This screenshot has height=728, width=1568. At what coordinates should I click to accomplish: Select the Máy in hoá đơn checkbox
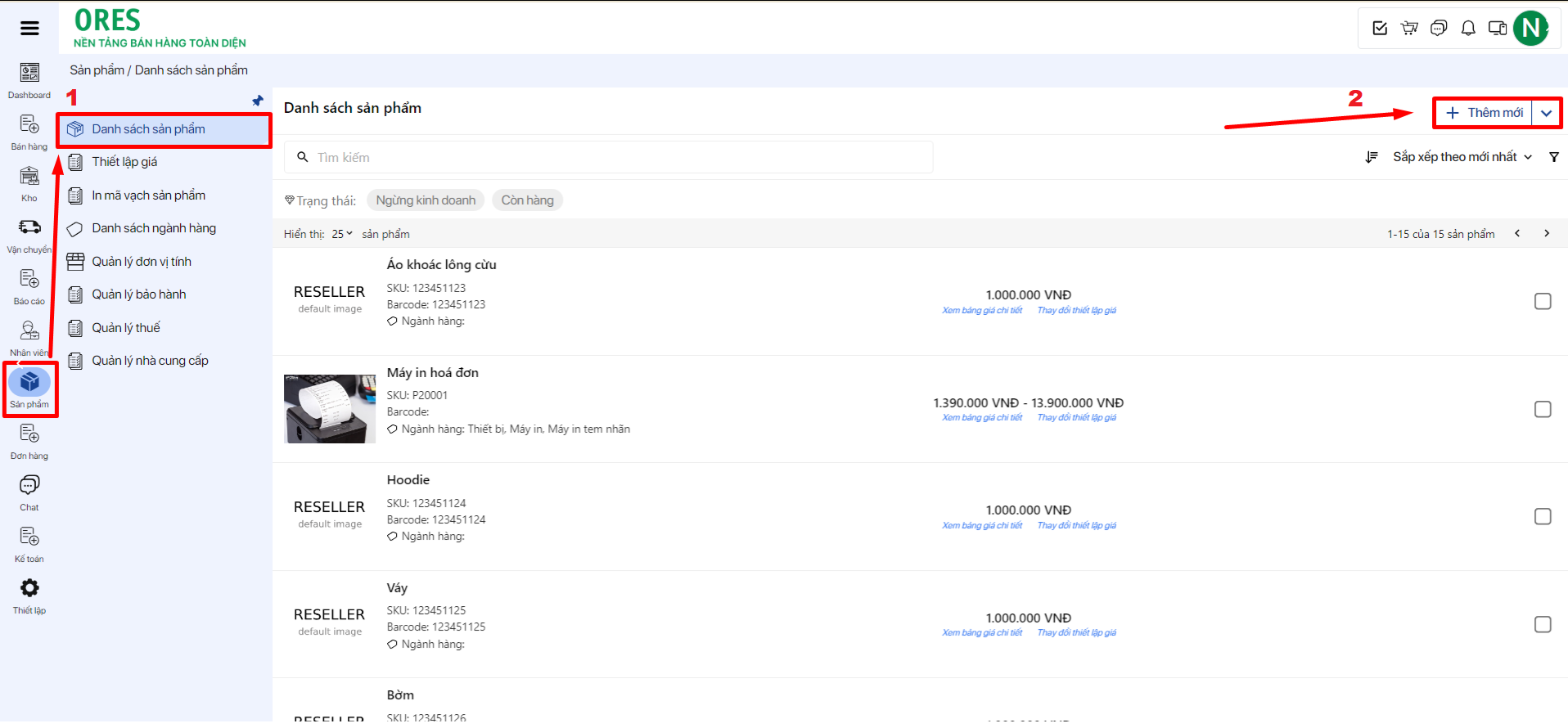pyautogui.click(x=1543, y=410)
